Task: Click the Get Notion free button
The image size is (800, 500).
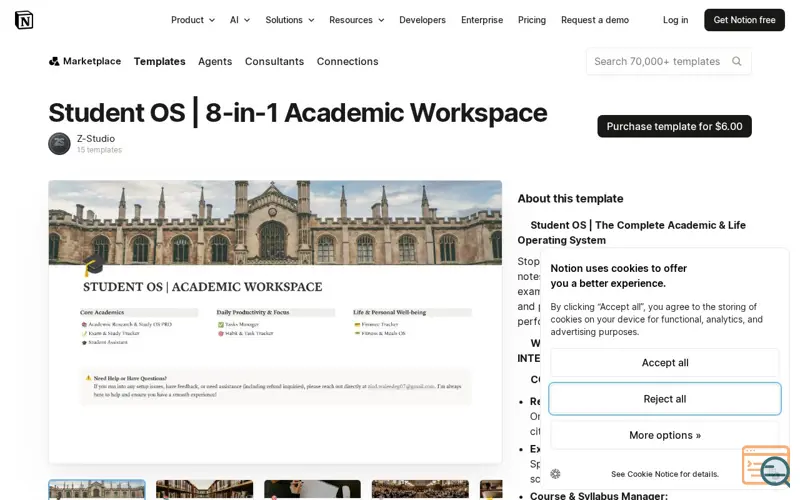Action: 744,20
